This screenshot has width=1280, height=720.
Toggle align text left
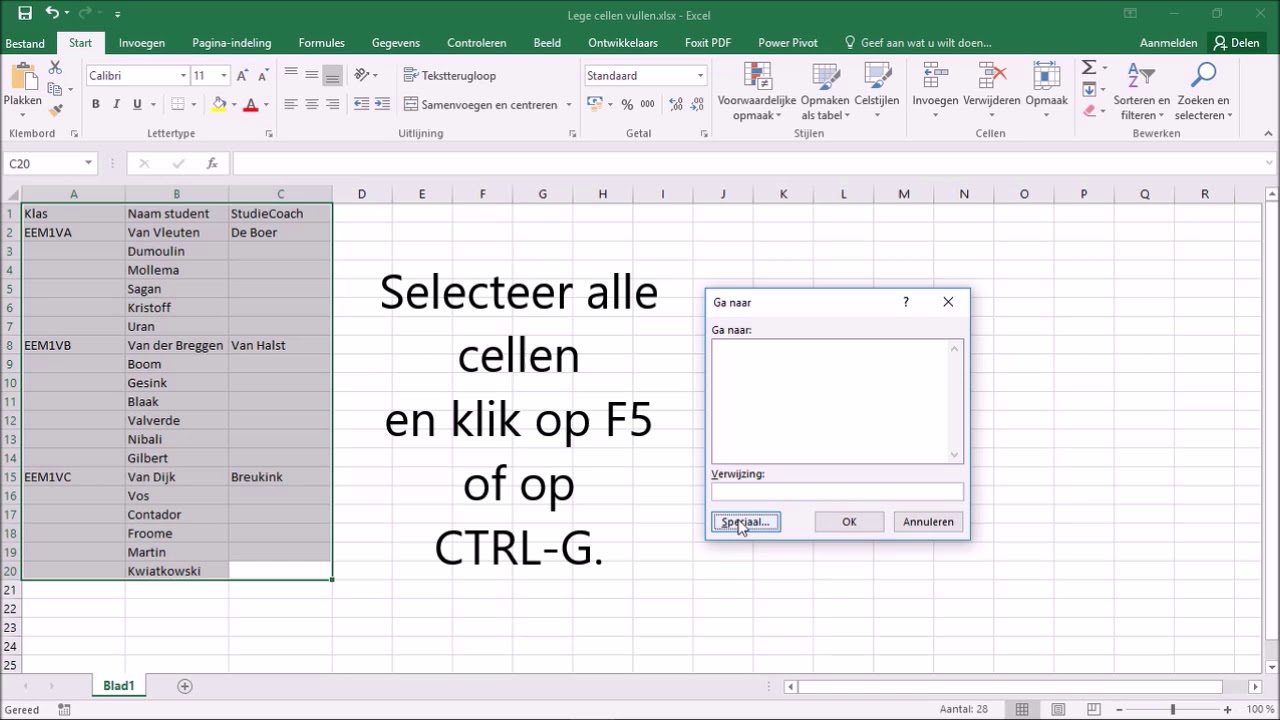[291, 104]
